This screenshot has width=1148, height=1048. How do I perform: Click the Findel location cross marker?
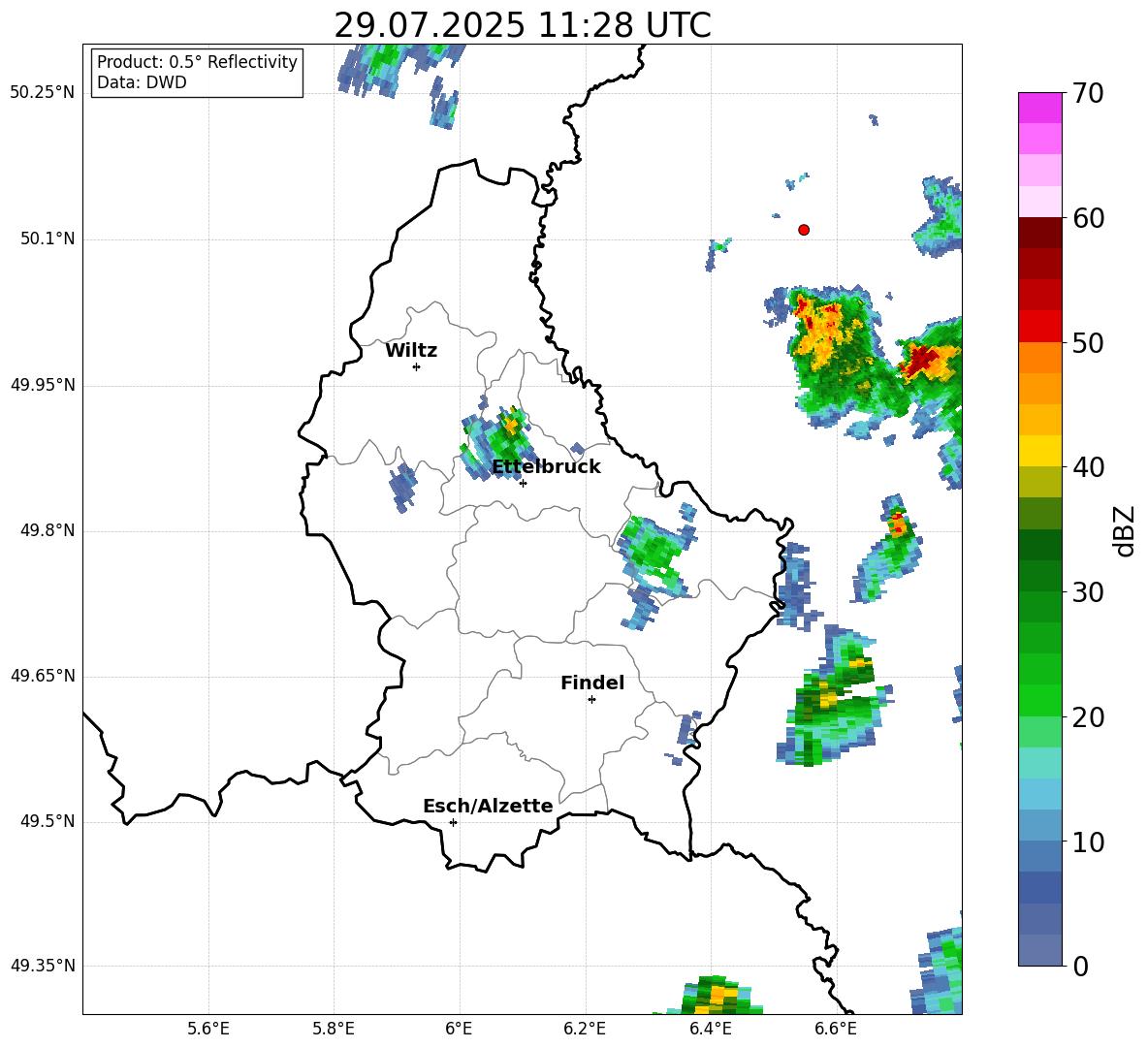click(591, 700)
